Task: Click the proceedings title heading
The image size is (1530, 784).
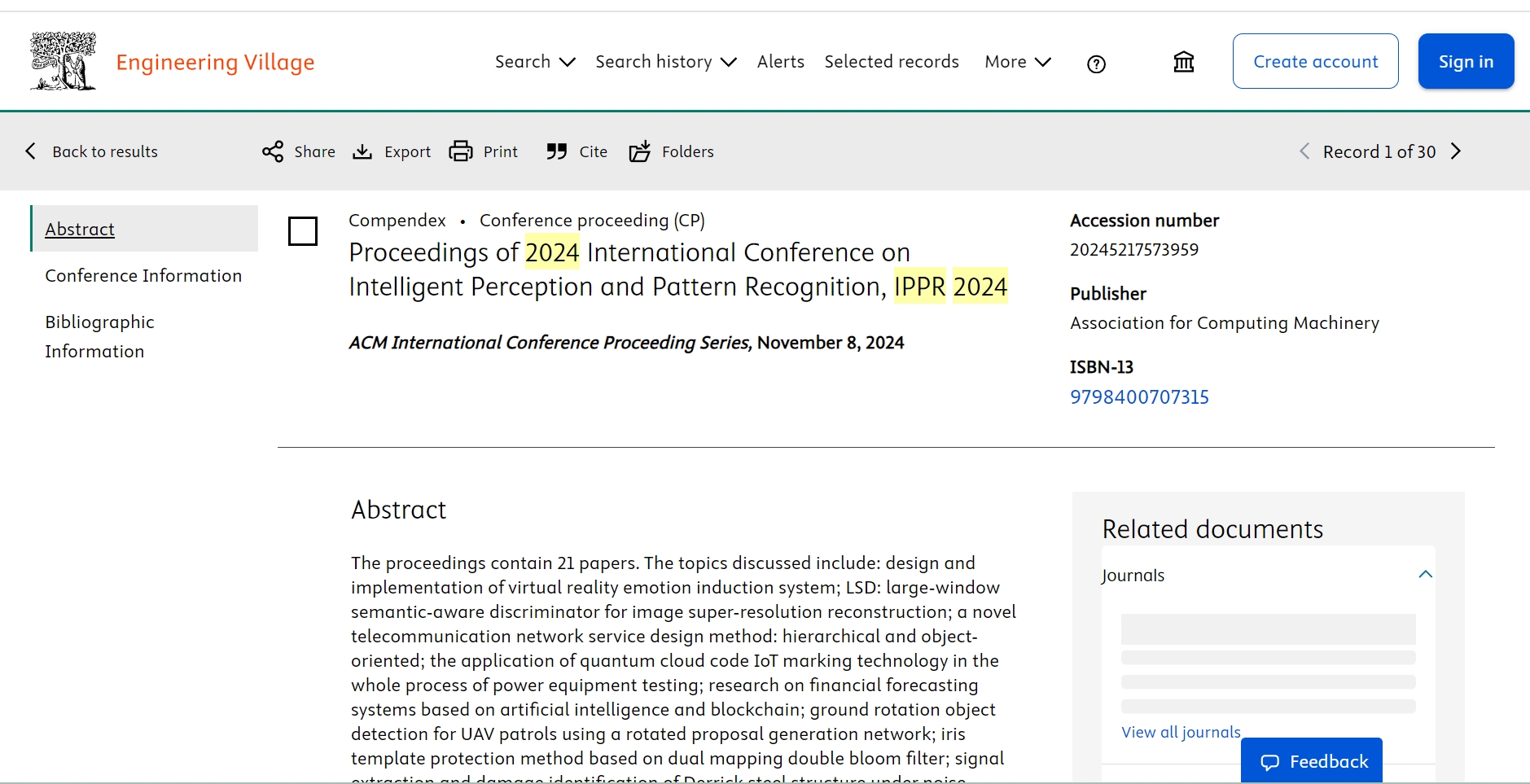Action: click(678, 269)
